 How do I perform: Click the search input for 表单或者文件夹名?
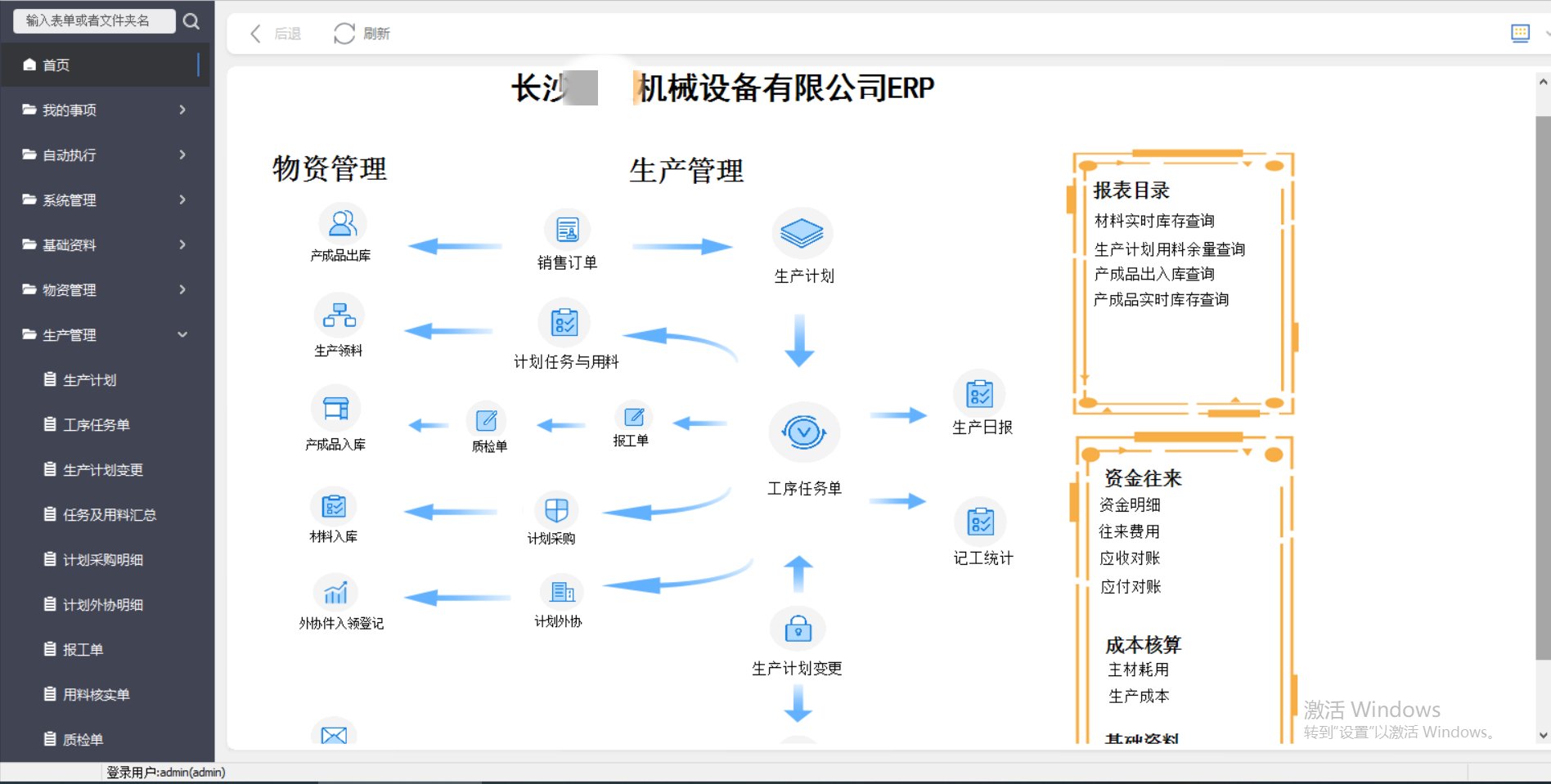tap(92, 20)
